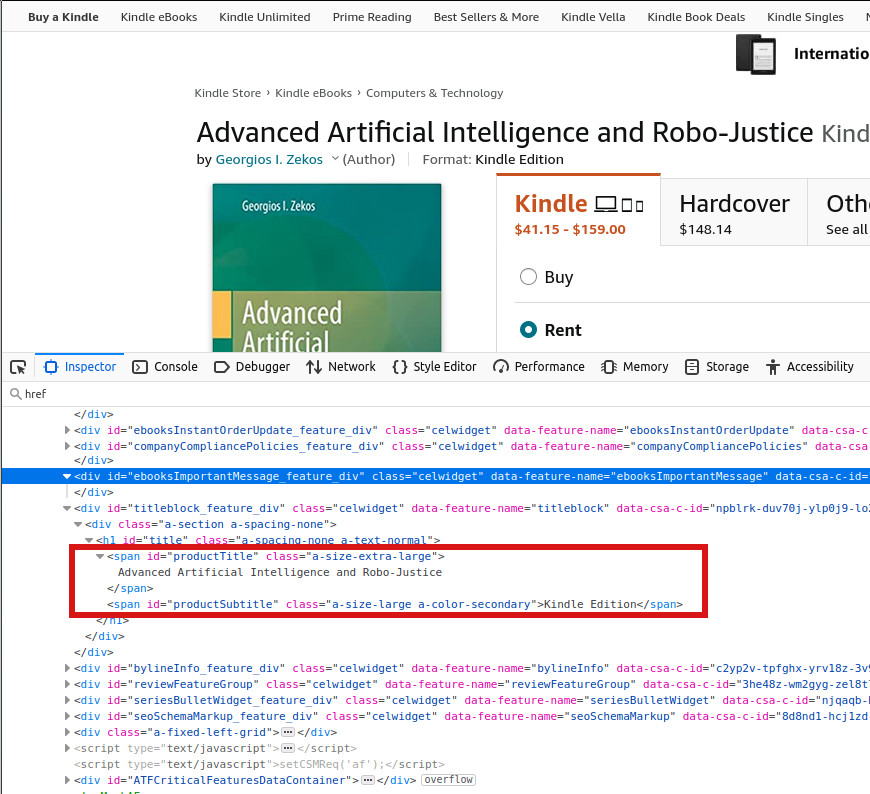
Task: Open the Memory tab
Action: coord(635,367)
